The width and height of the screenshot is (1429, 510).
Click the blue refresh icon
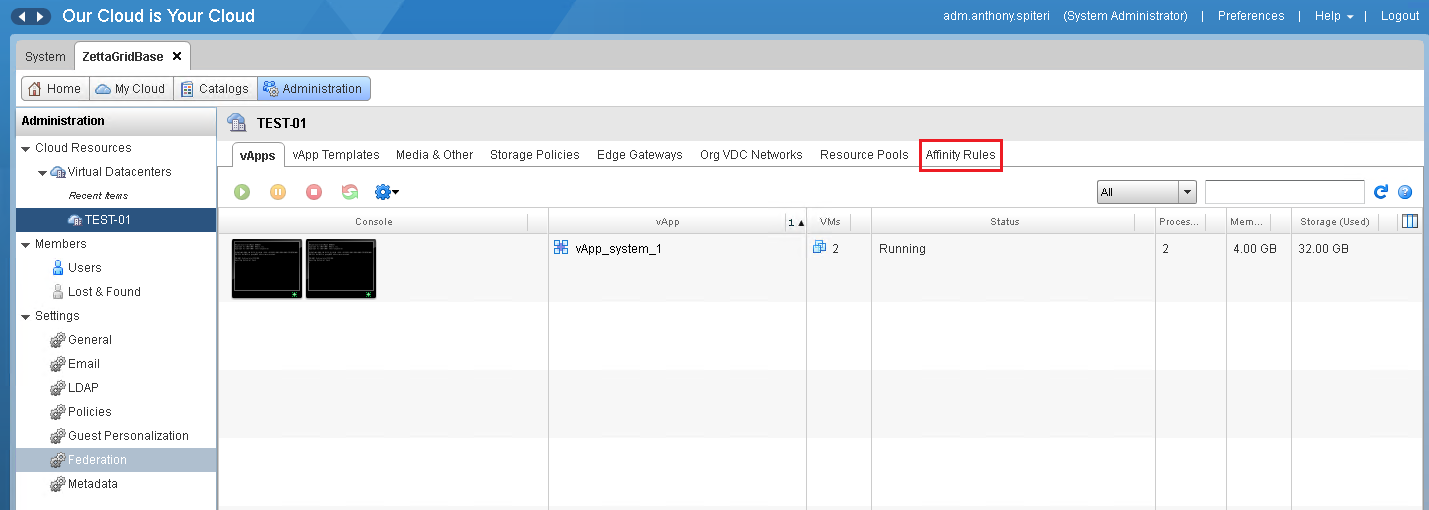[1381, 192]
